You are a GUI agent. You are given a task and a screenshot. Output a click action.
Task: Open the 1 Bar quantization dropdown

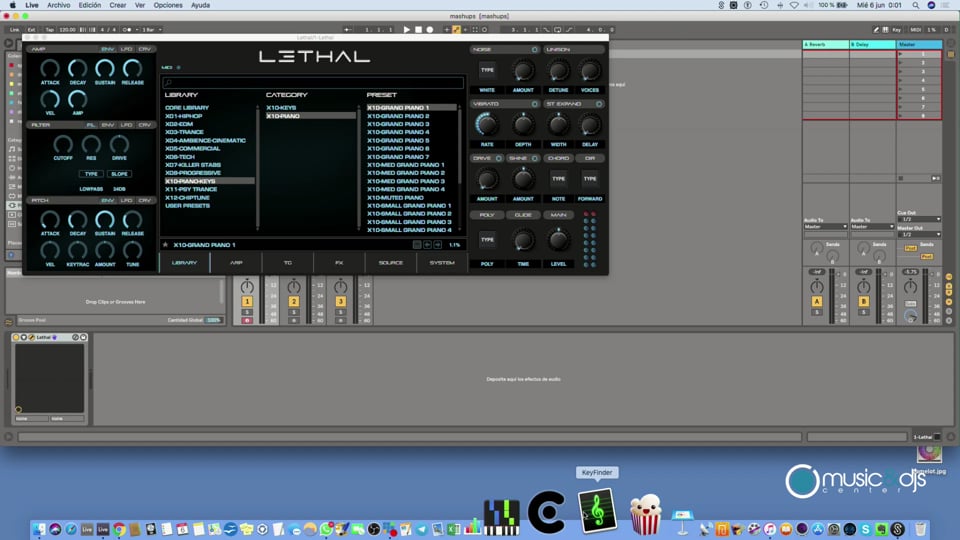coord(152,29)
